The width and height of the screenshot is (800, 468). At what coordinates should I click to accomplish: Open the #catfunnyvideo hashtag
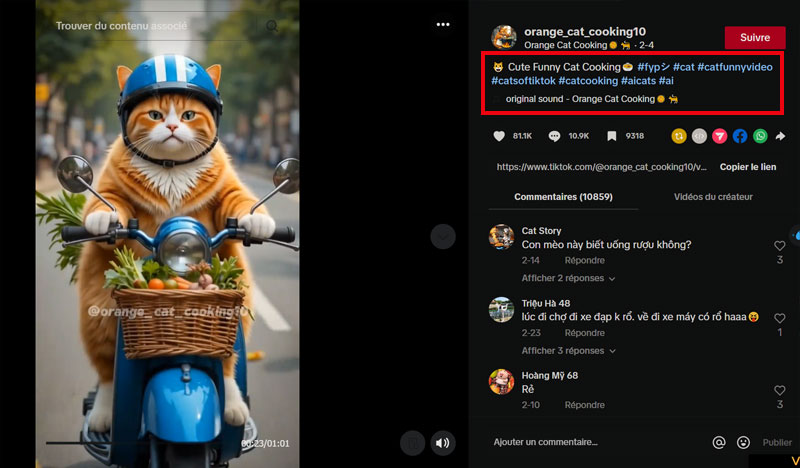click(735, 67)
